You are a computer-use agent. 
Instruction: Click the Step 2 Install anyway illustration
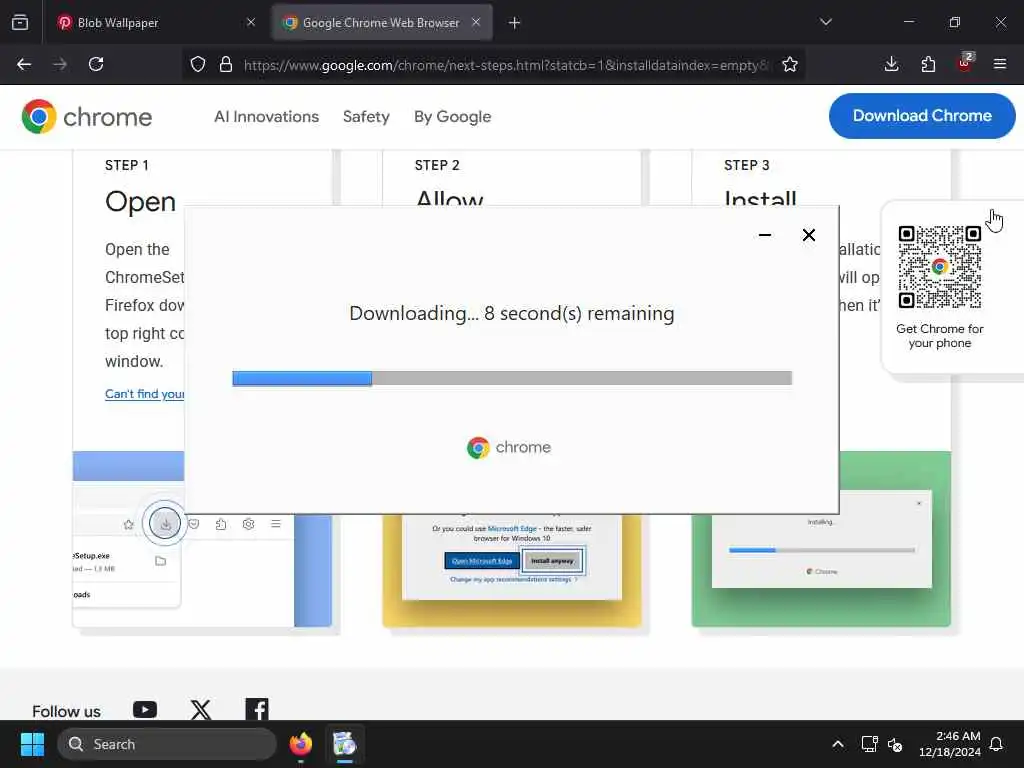[x=552, y=561]
